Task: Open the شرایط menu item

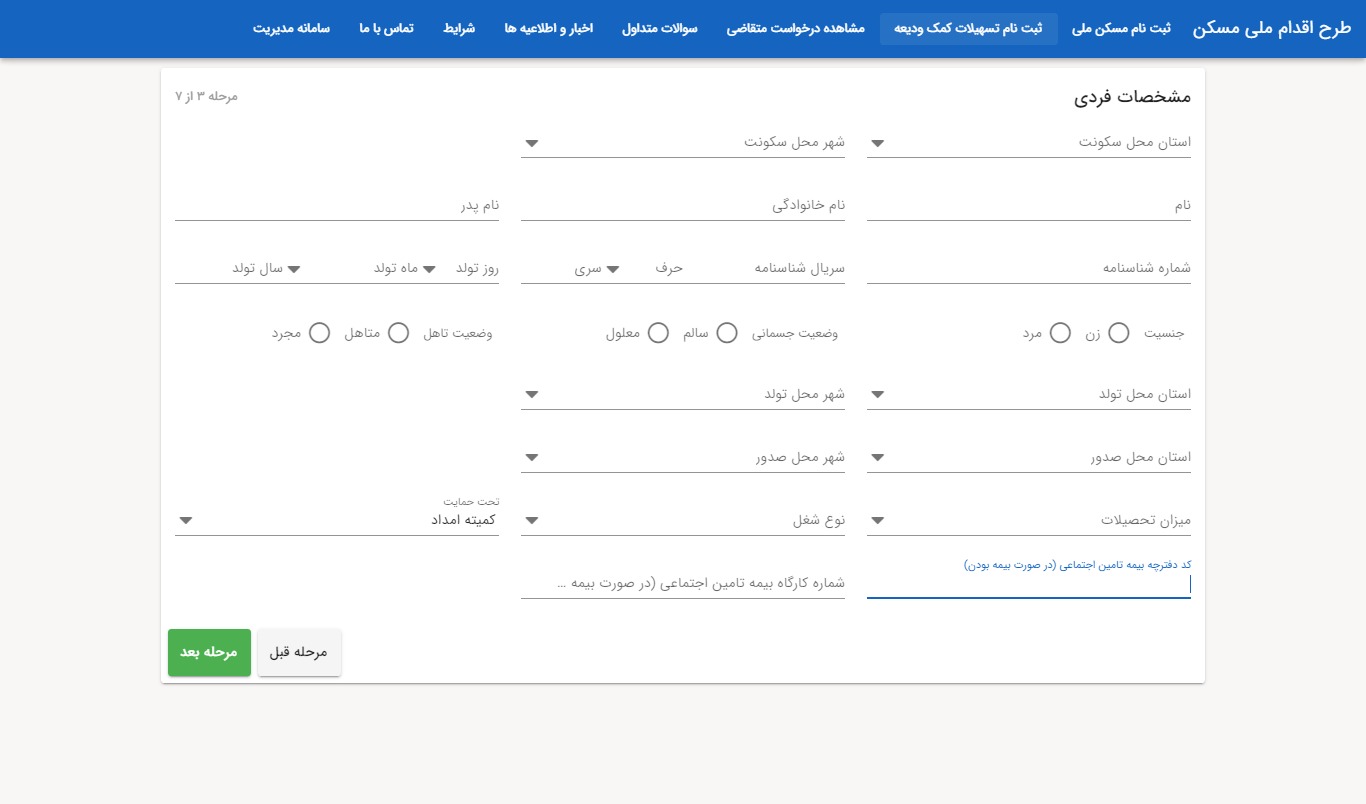Action: point(459,29)
